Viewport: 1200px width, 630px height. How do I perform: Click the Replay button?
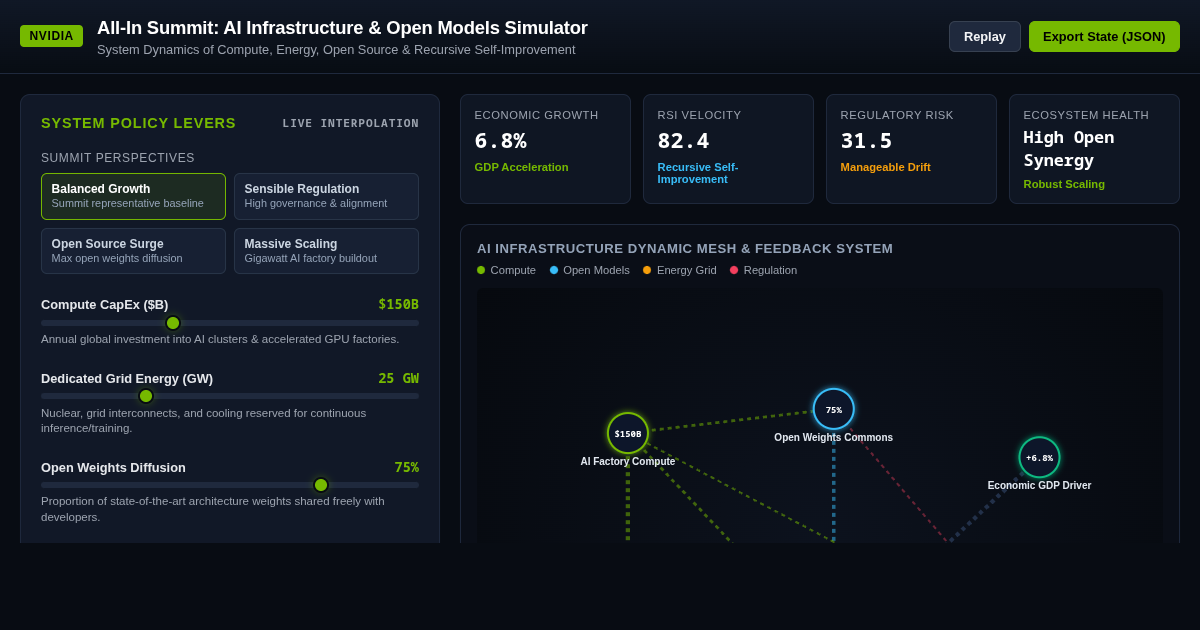pyautogui.click(x=984, y=36)
